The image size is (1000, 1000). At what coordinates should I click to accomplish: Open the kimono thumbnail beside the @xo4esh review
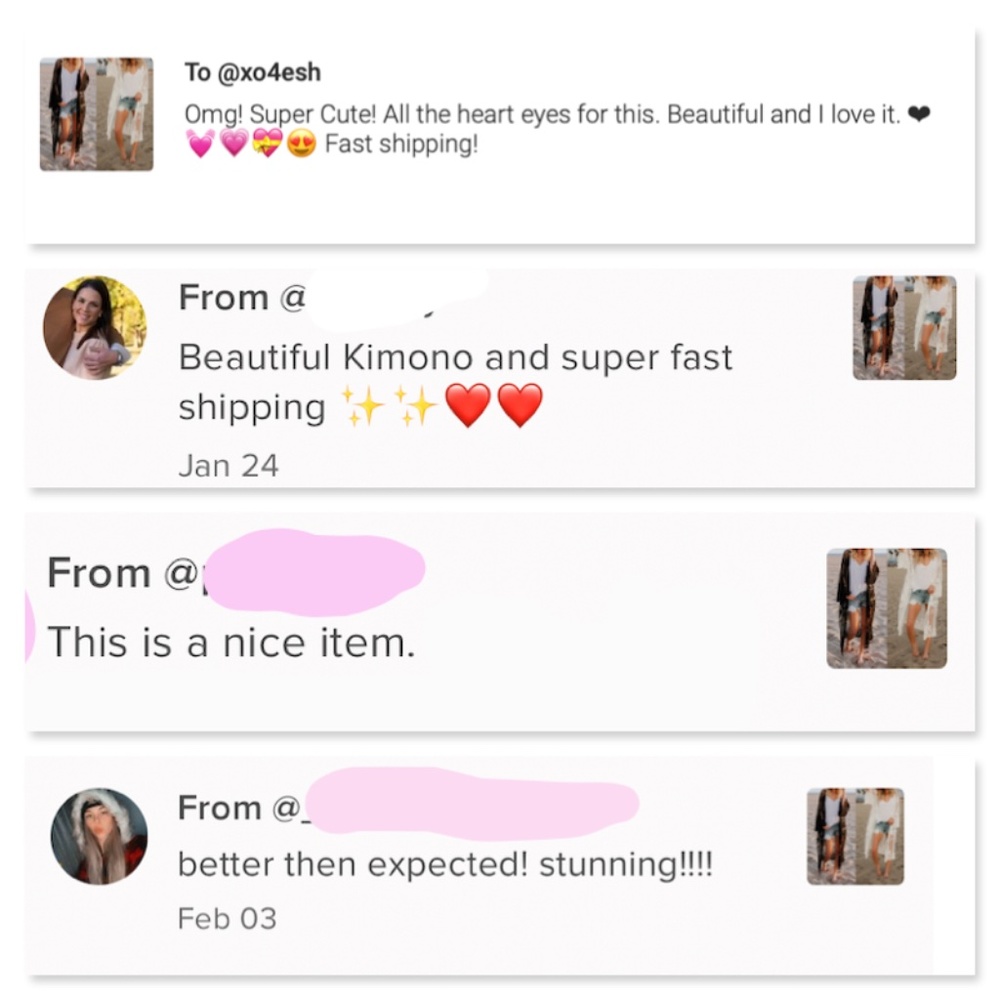[x=96, y=114]
